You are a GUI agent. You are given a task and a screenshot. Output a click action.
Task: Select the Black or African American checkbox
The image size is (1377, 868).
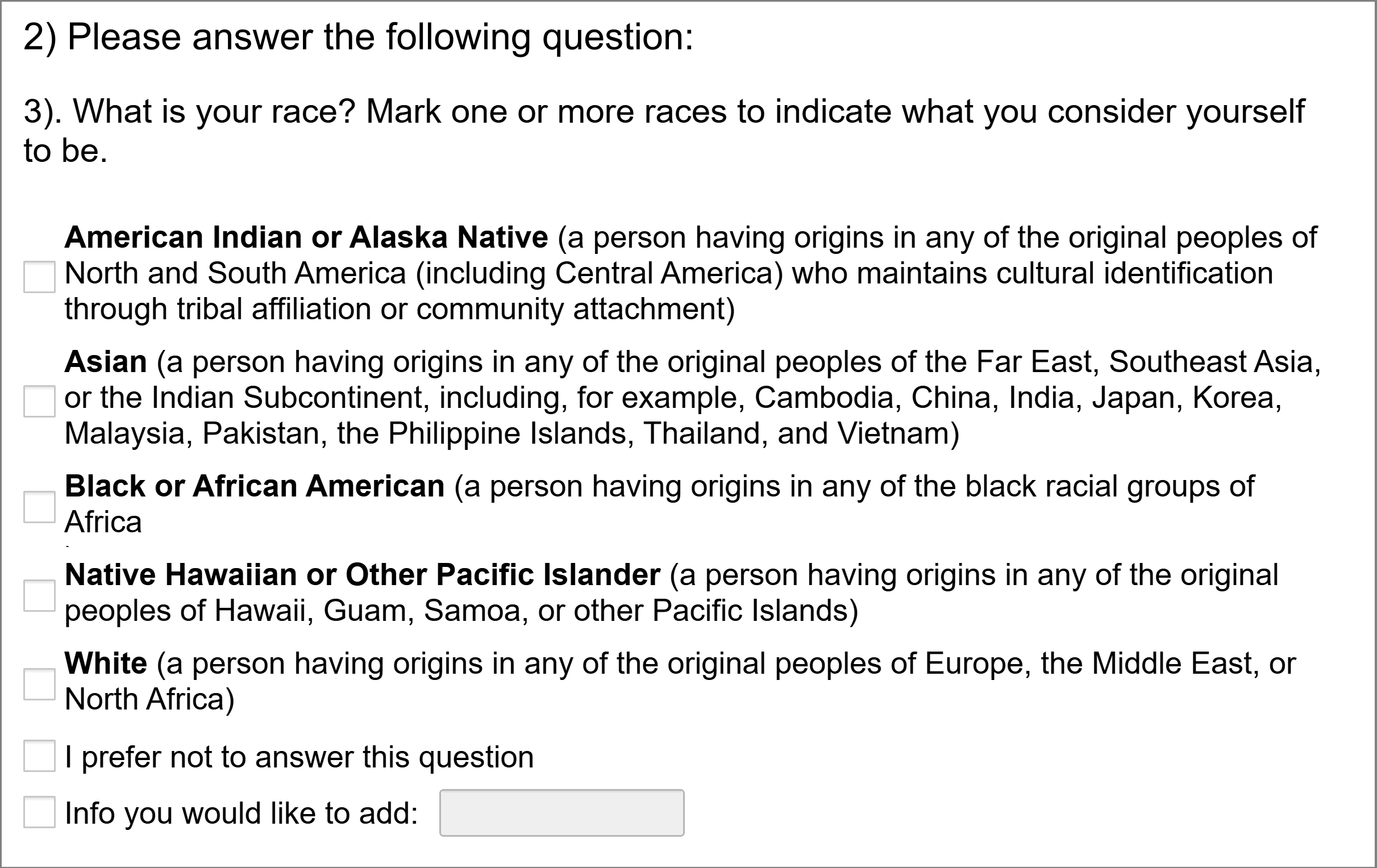click(x=39, y=507)
